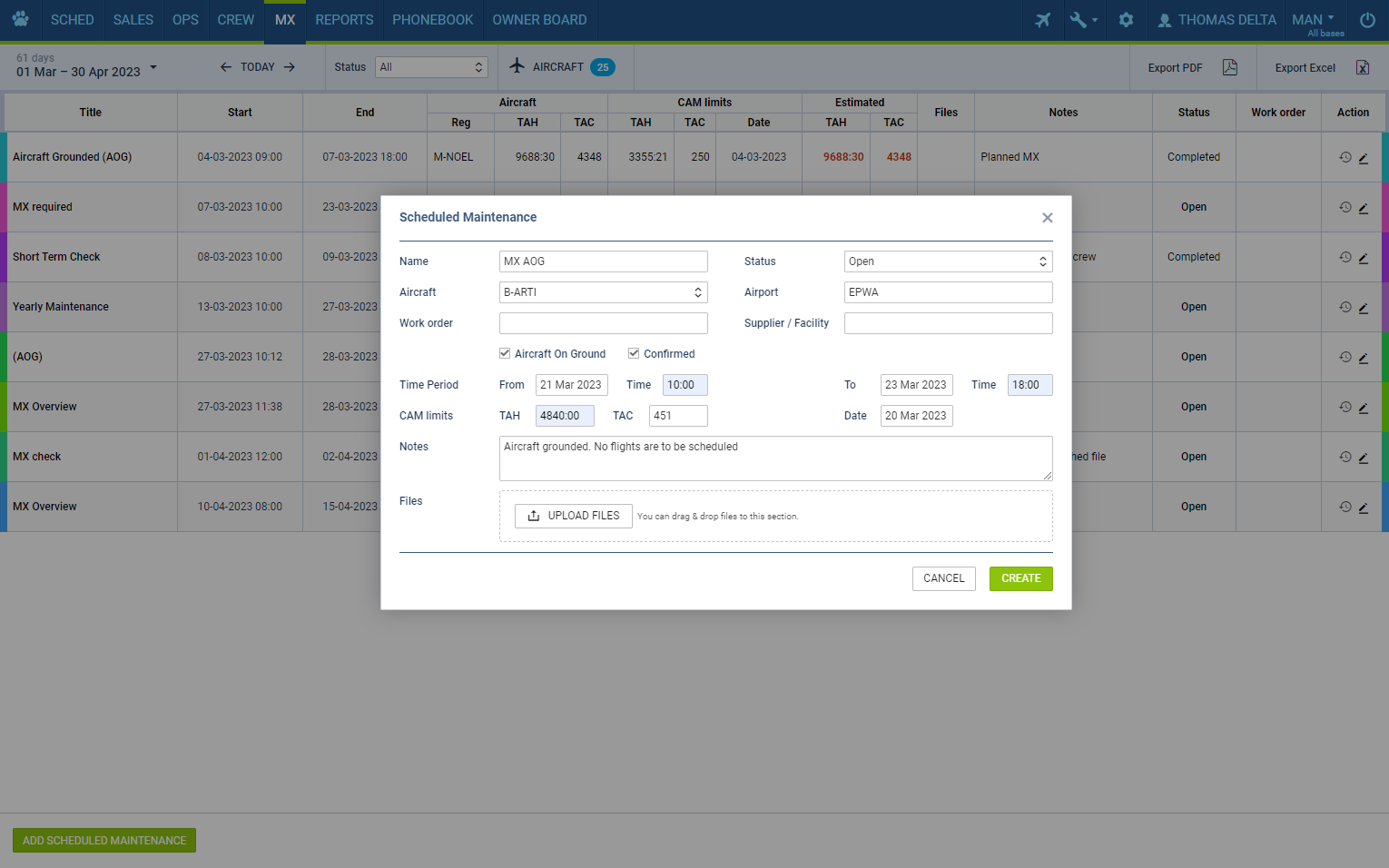Click the UPLOAD FILES button
Viewport: 1389px width, 868px height.
[574, 516]
